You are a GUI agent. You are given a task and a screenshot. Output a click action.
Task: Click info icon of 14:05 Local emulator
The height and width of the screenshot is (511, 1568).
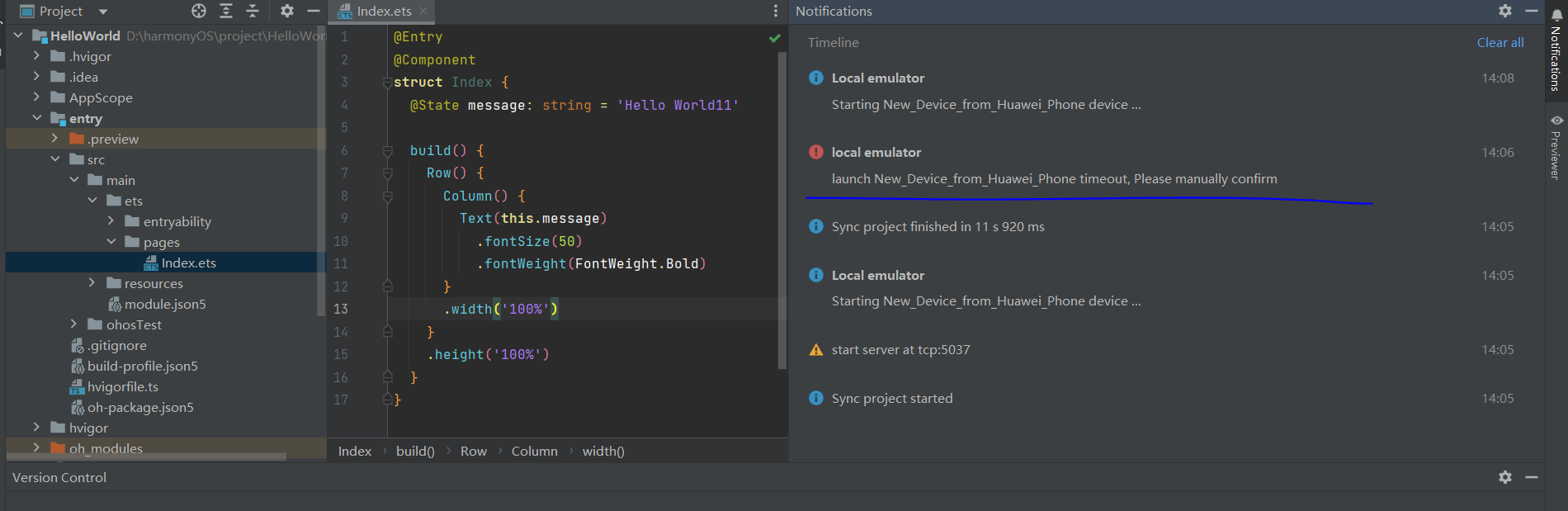point(816,275)
